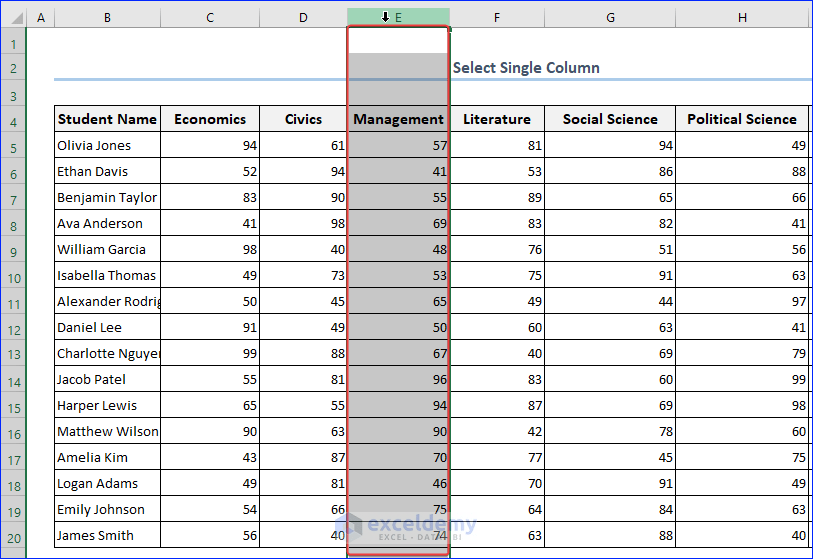Click the Political Science header cell
This screenshot has width=813, height=559.
(742, 119)
